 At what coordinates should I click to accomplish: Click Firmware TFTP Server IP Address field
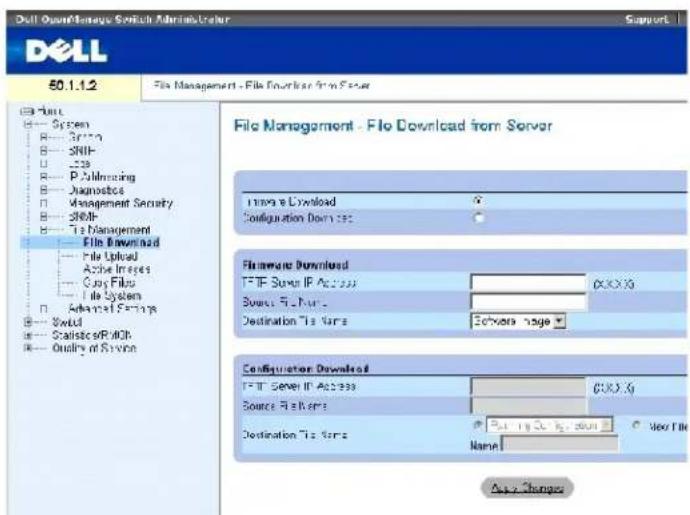tap(528, 283)
